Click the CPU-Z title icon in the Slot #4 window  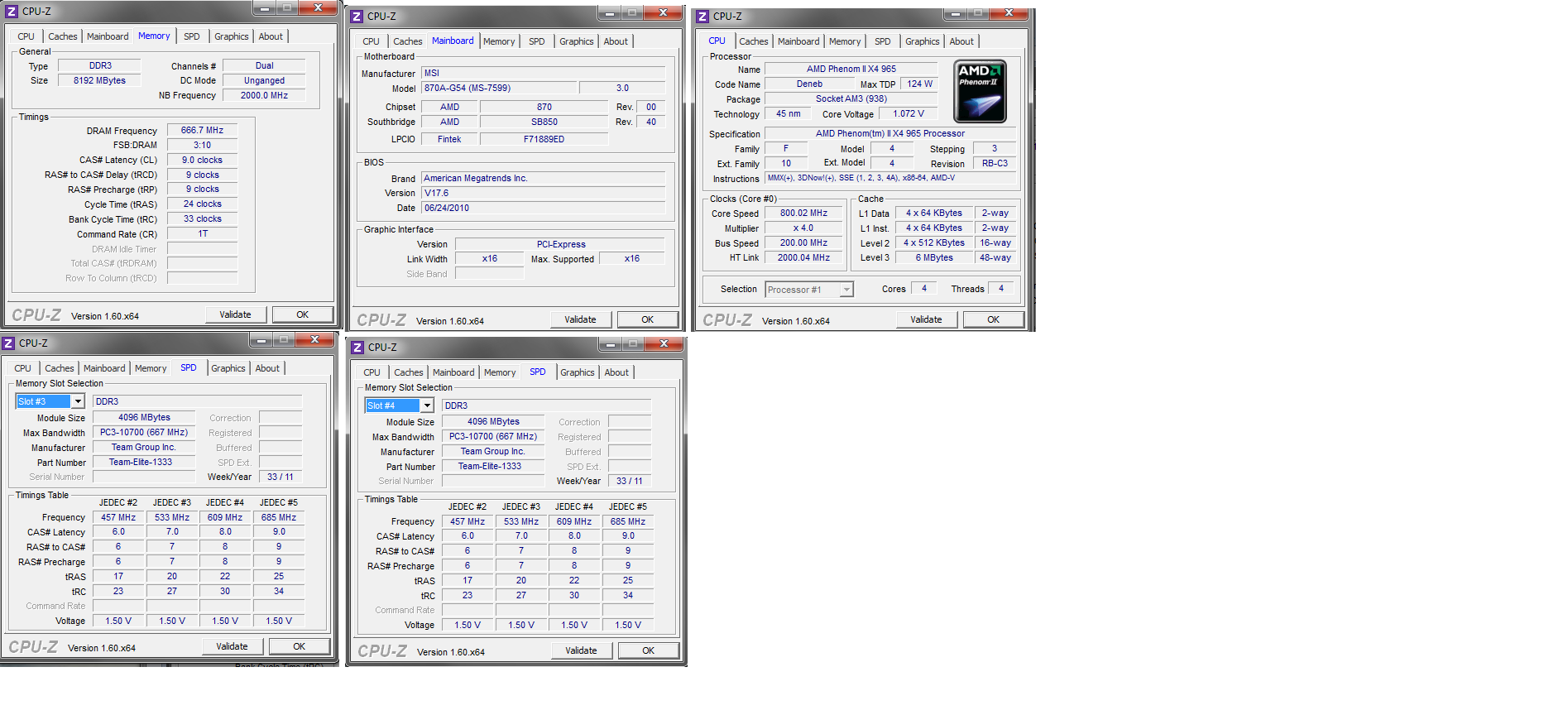357,348
